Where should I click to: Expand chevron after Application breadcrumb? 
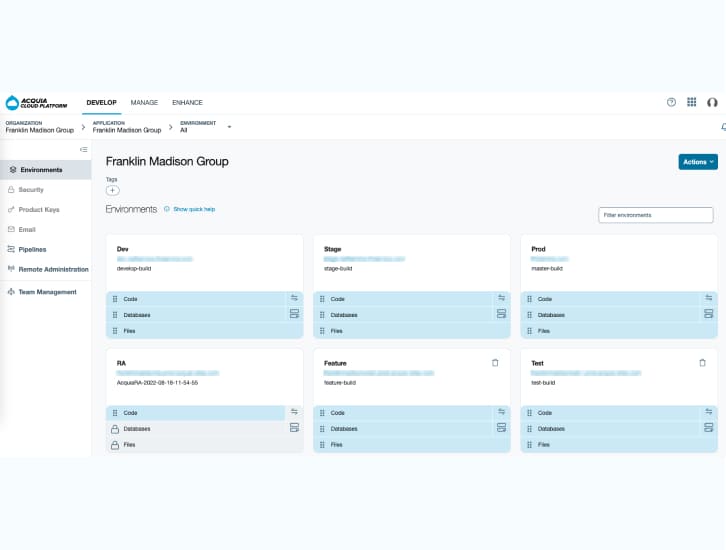tap(170, 126)
